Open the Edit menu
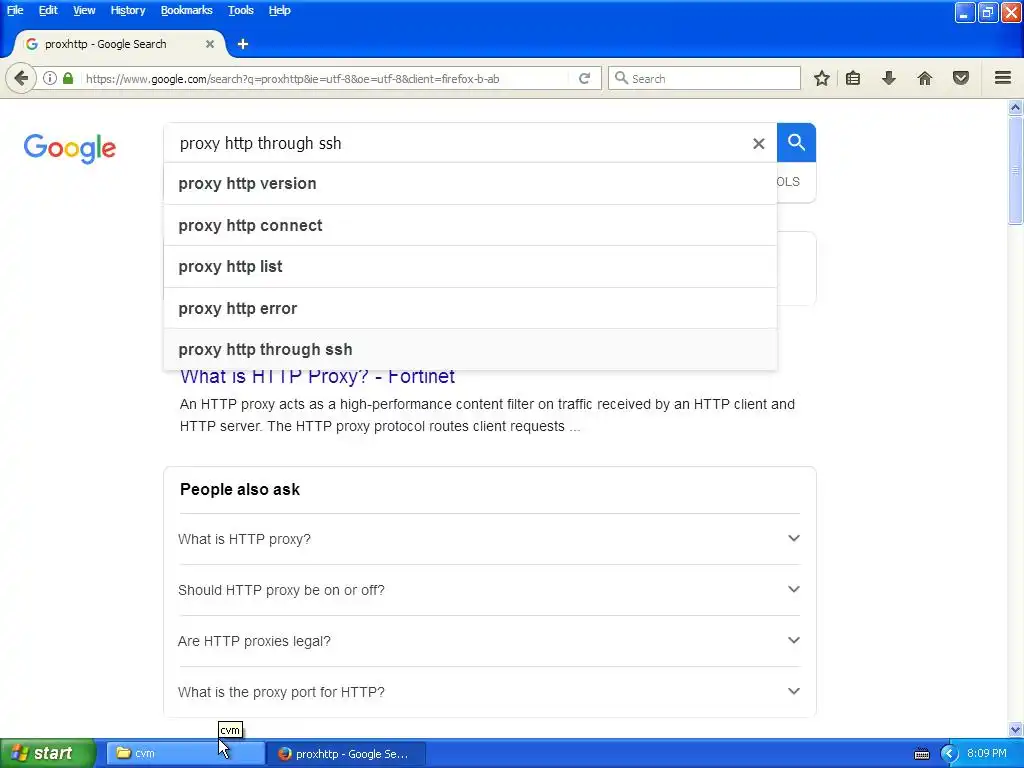 [48, 10]
